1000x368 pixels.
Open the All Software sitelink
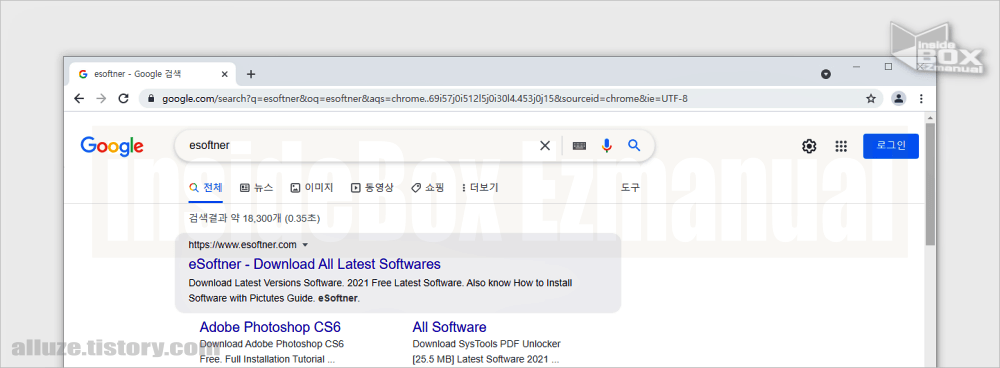pyautogui.click(x=450, y=327)
